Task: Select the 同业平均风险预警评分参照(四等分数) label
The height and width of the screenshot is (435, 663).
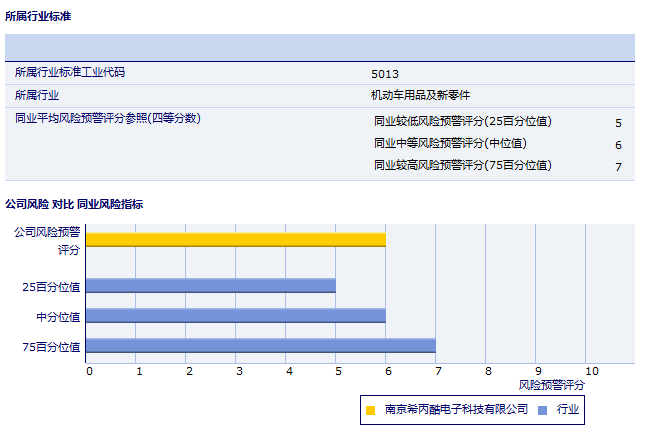Action: pos(108,118)
